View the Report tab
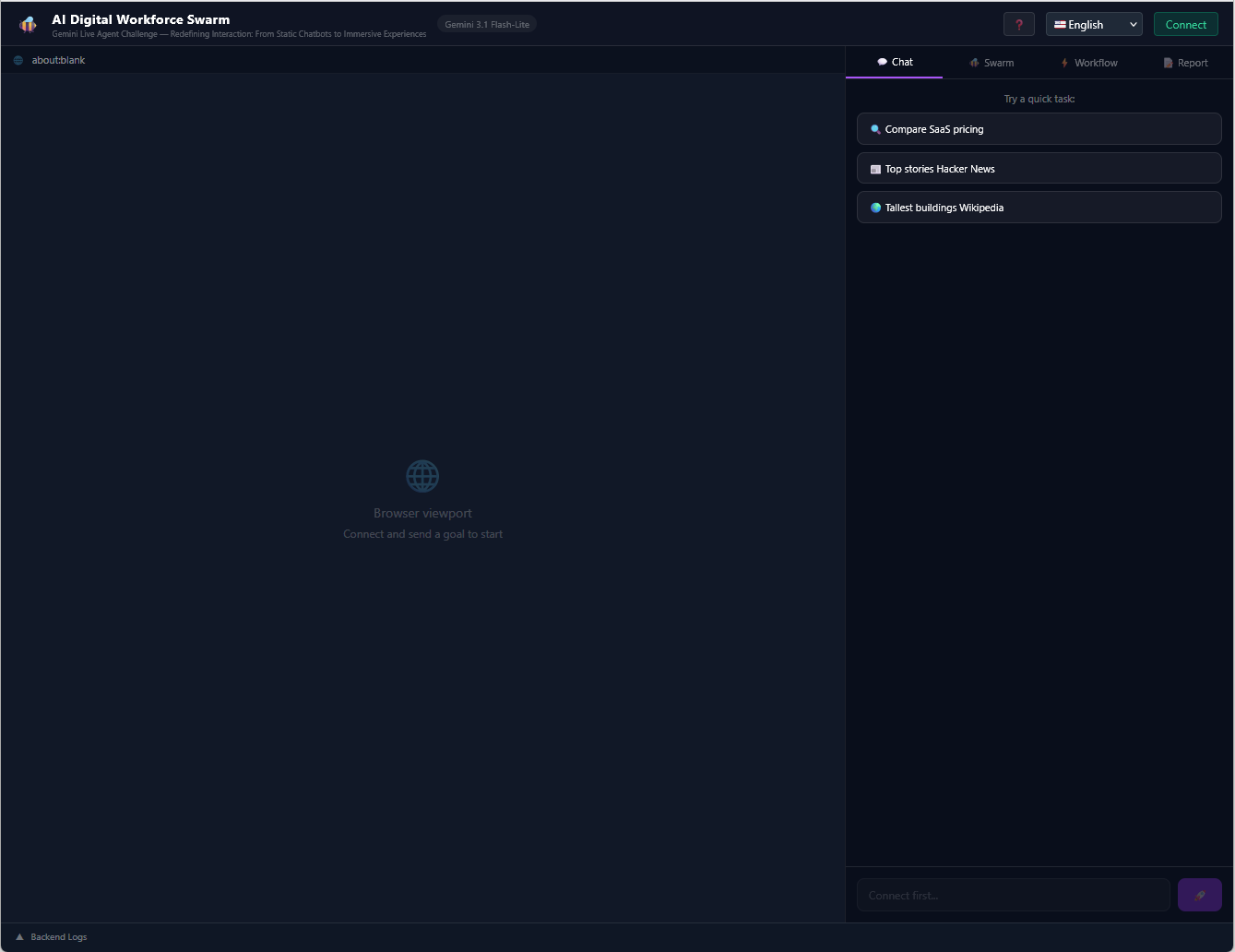The image size is (1235, 952). pos(1185,63)
